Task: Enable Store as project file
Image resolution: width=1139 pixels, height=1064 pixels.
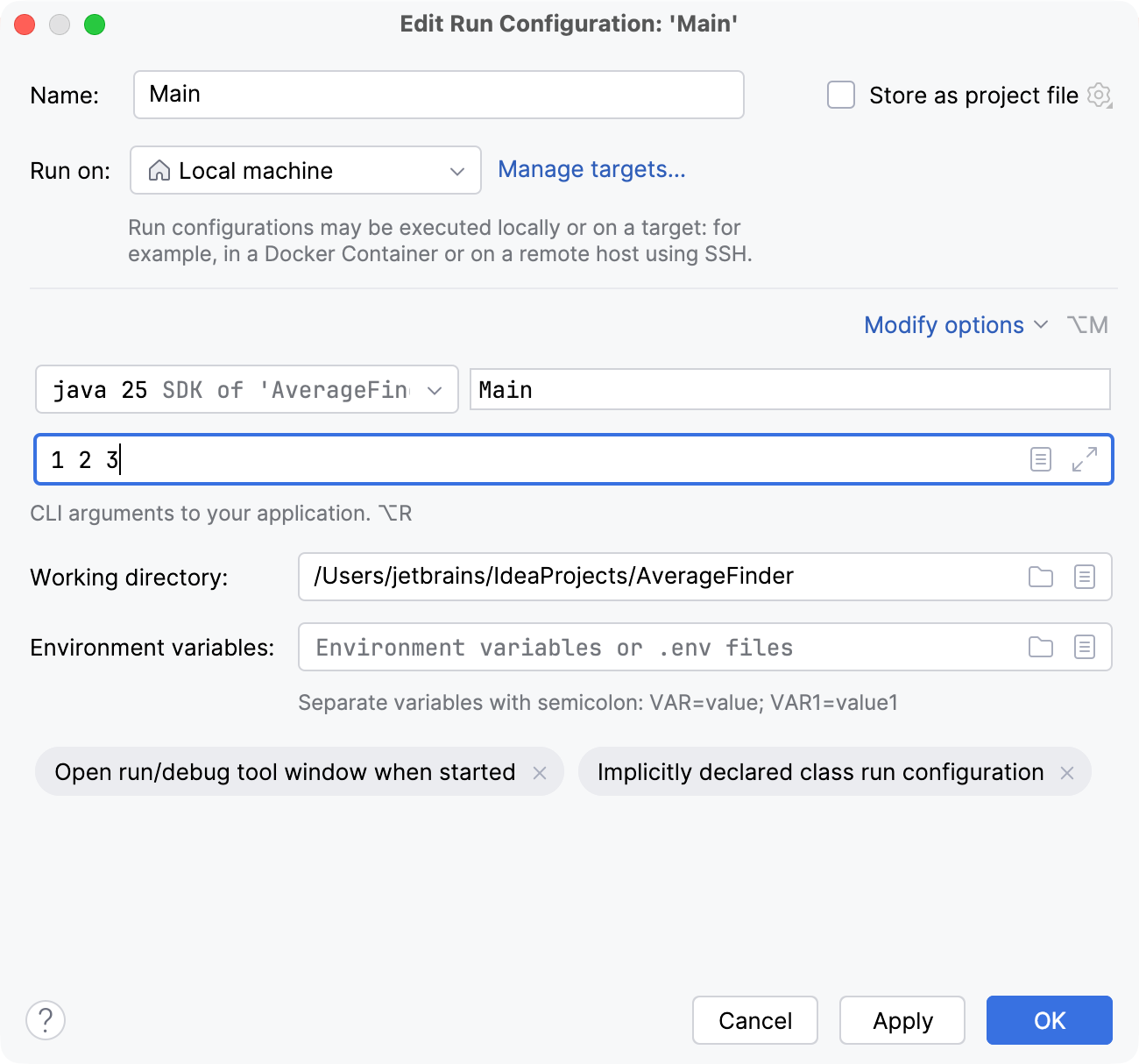Action: tap(840, 96)
